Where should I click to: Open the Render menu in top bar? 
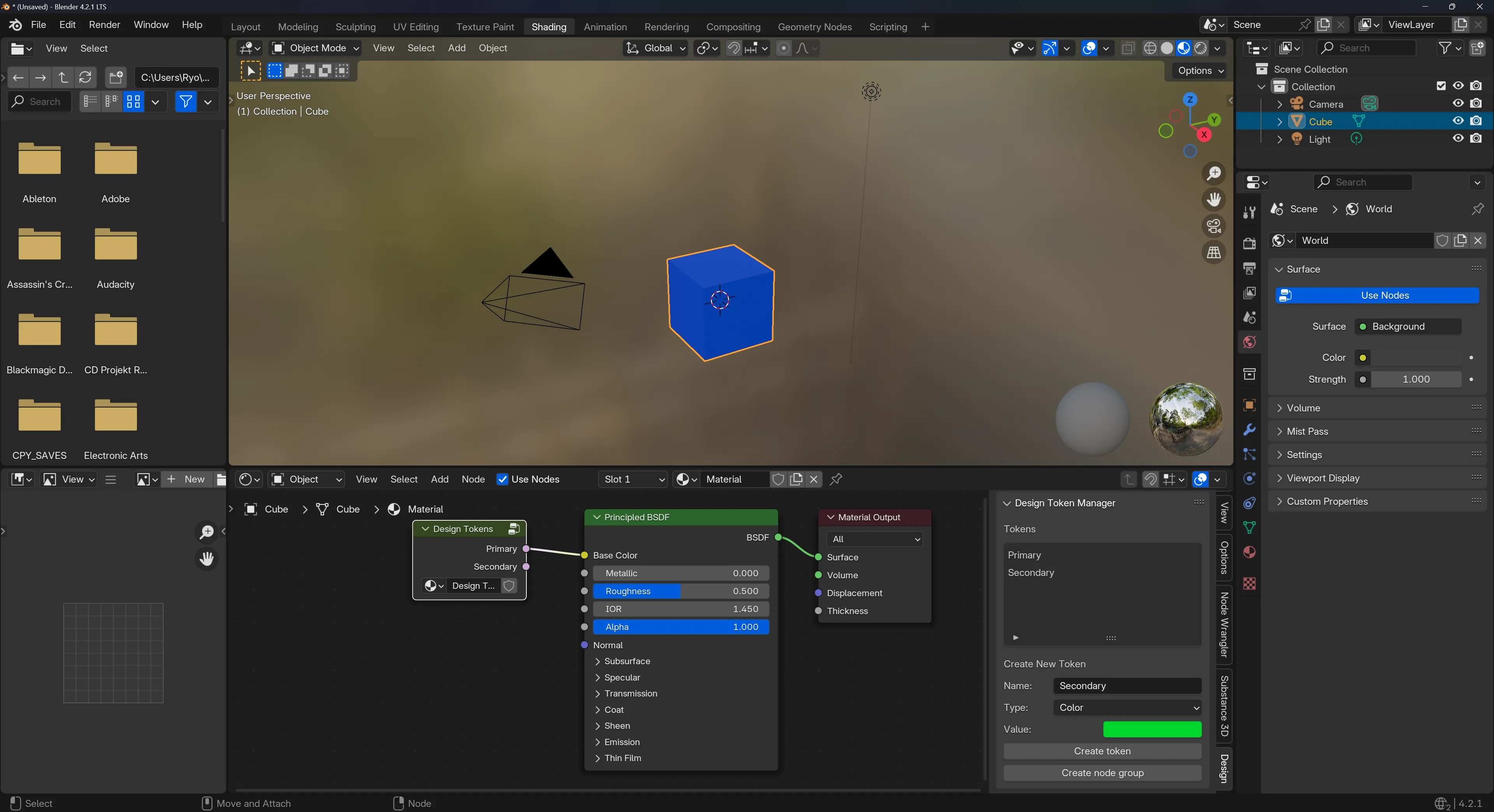coord(104,24)
